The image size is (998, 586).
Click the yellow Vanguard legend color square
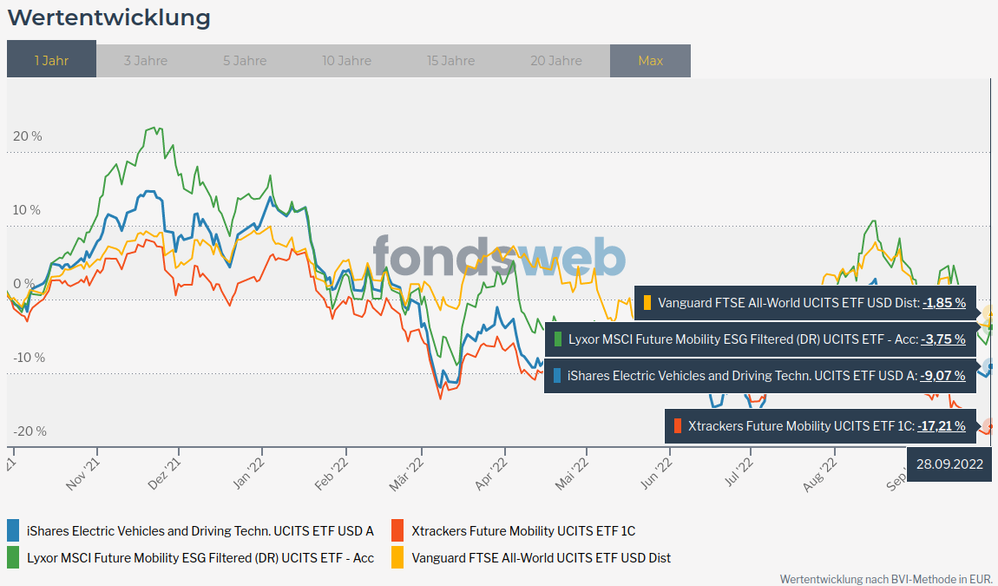click(398, 557)
